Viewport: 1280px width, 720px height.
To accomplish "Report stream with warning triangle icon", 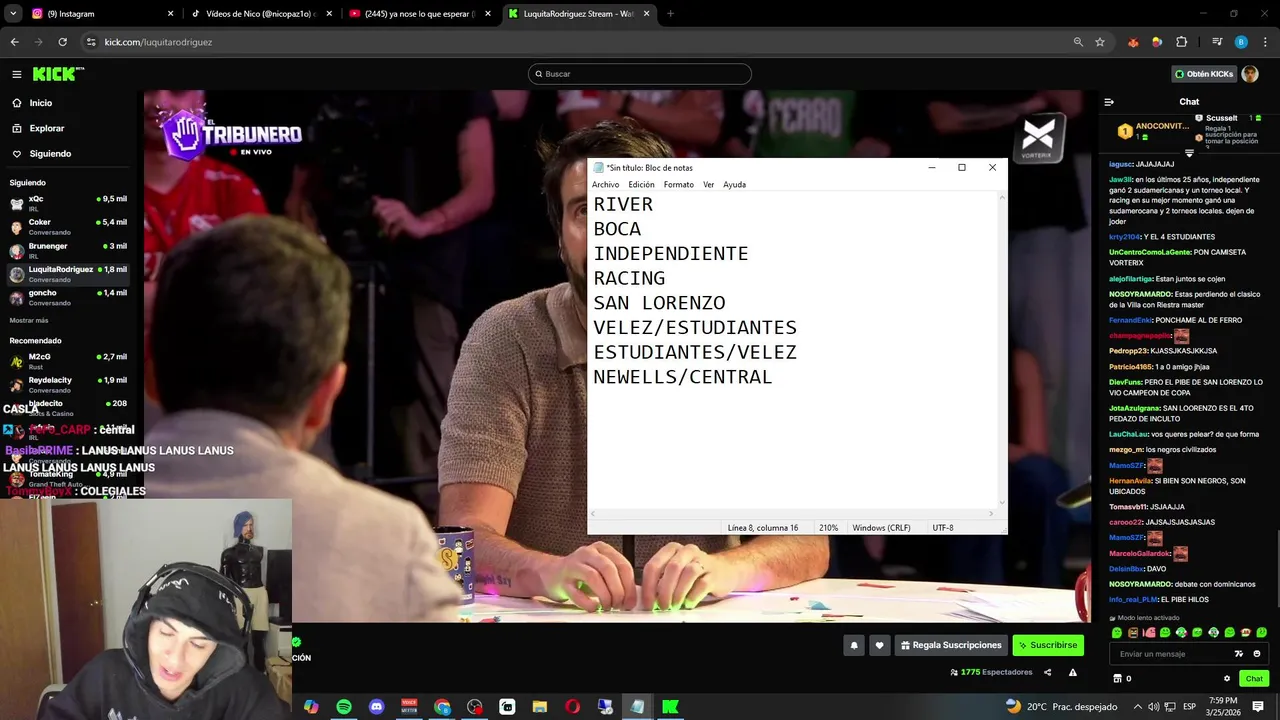I will click(1073, 673).
